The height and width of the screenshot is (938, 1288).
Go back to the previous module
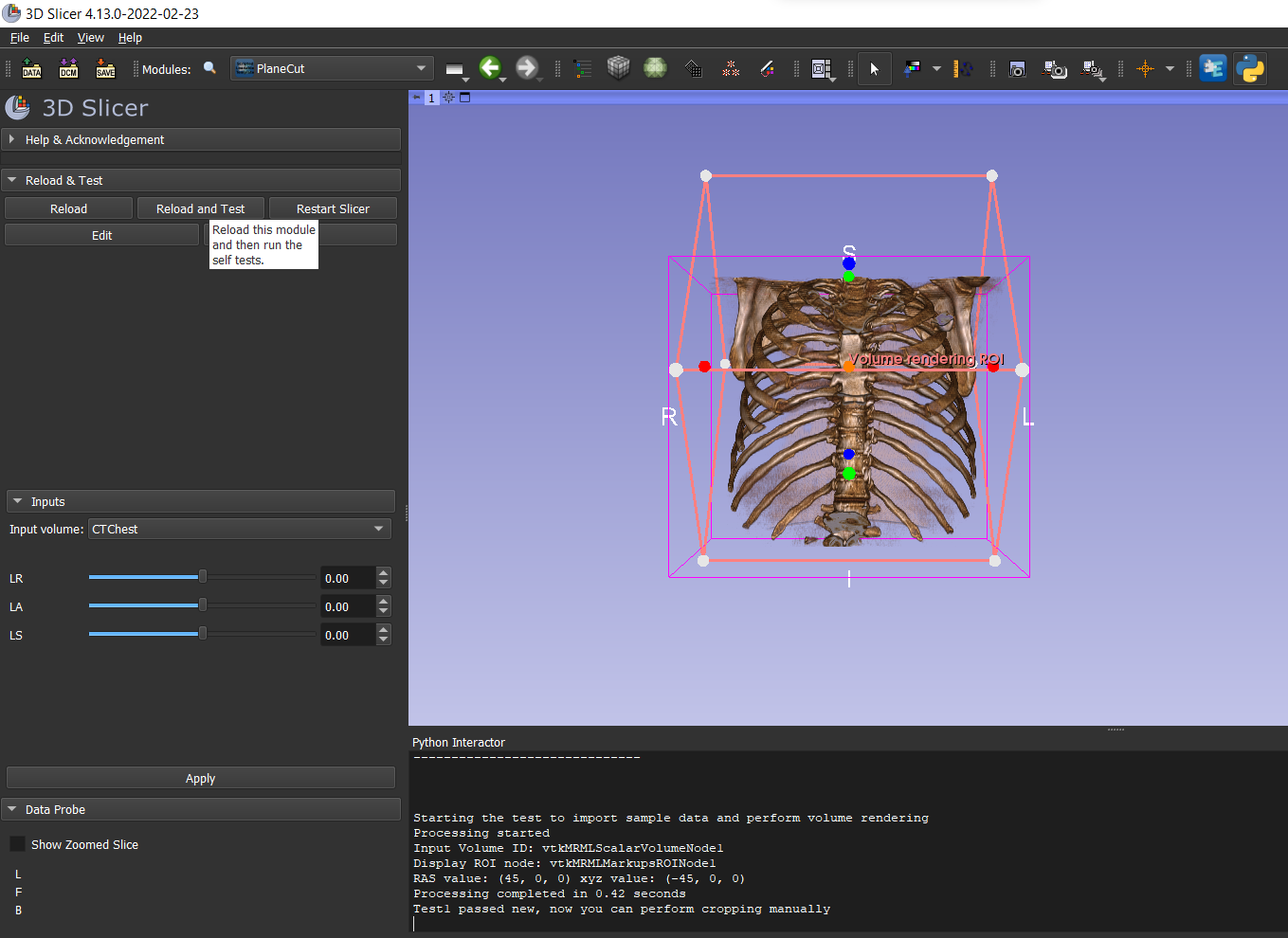click(491, 68)
